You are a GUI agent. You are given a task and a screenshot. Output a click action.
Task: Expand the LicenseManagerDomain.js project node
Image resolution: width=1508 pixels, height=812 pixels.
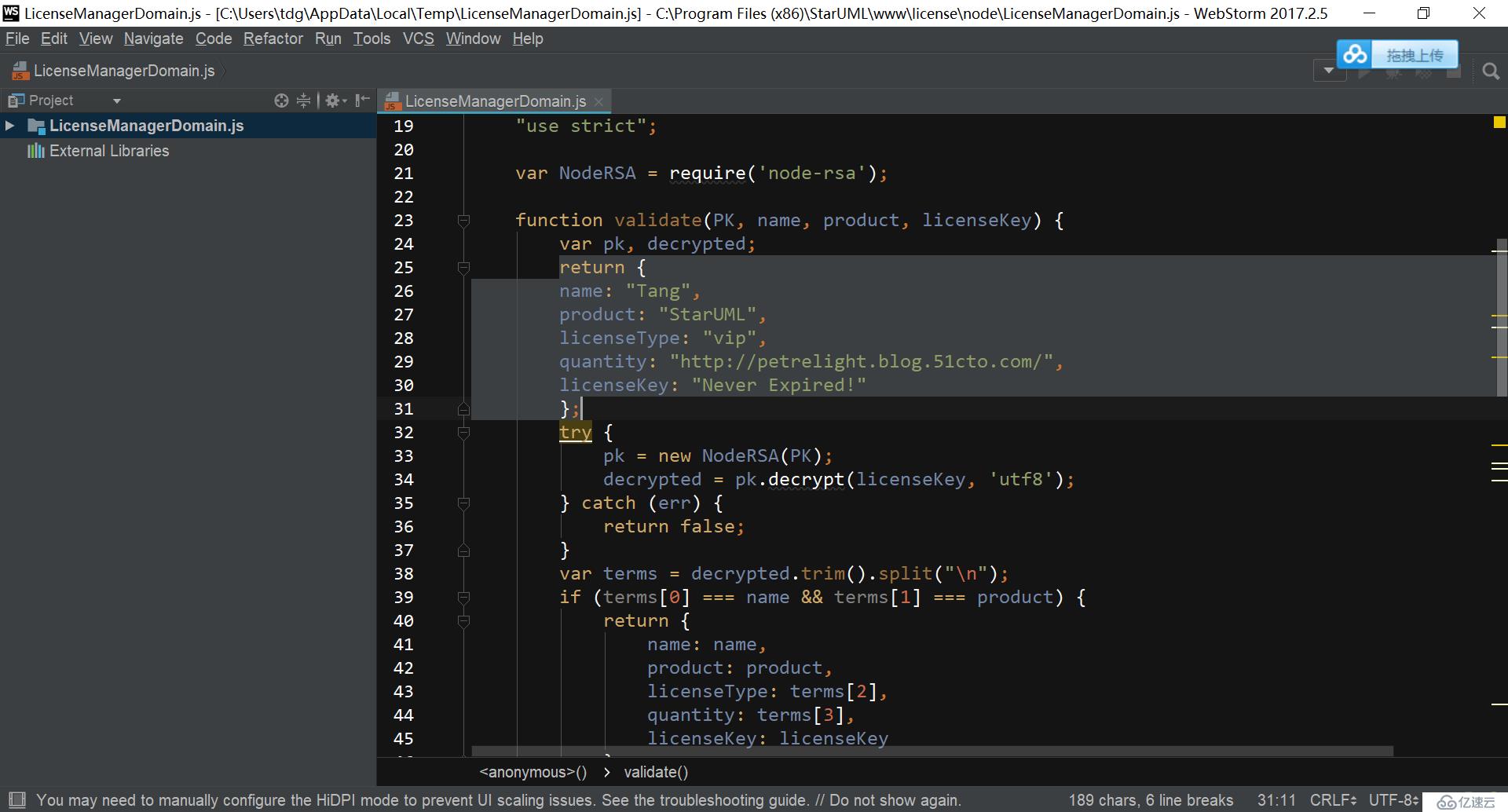tap(9, 126)
